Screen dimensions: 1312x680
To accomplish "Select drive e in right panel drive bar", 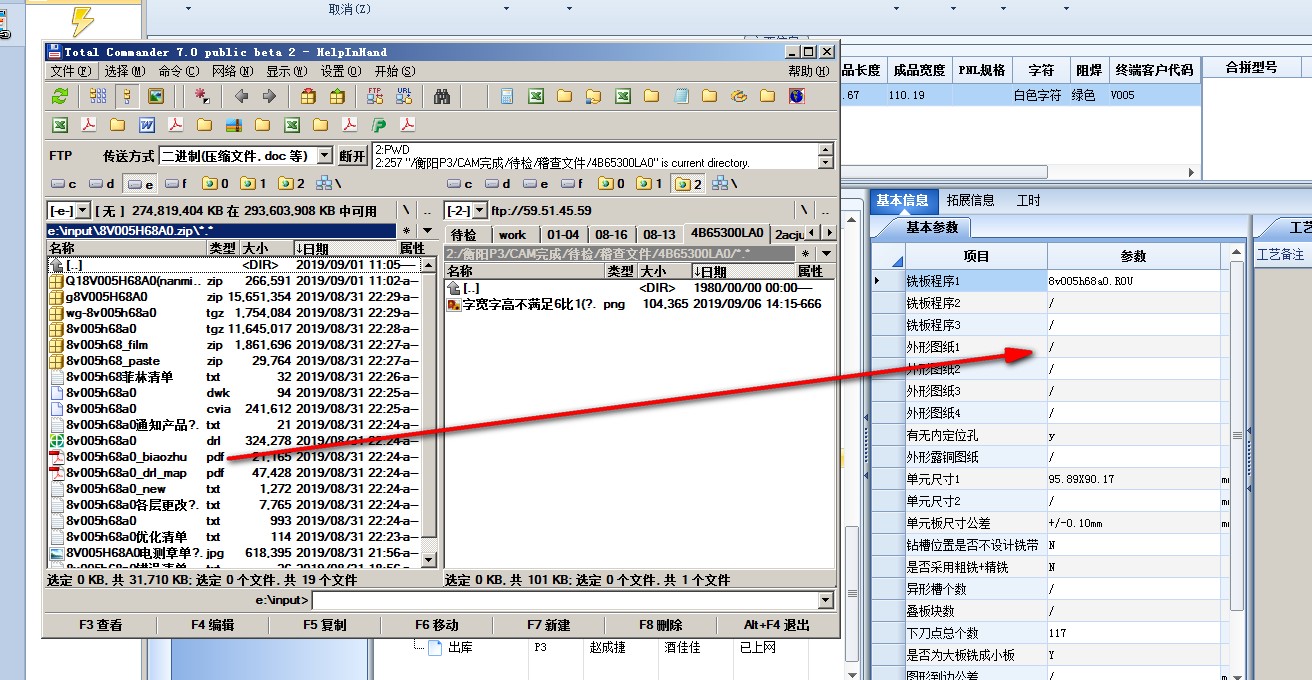I will point(535,184).
